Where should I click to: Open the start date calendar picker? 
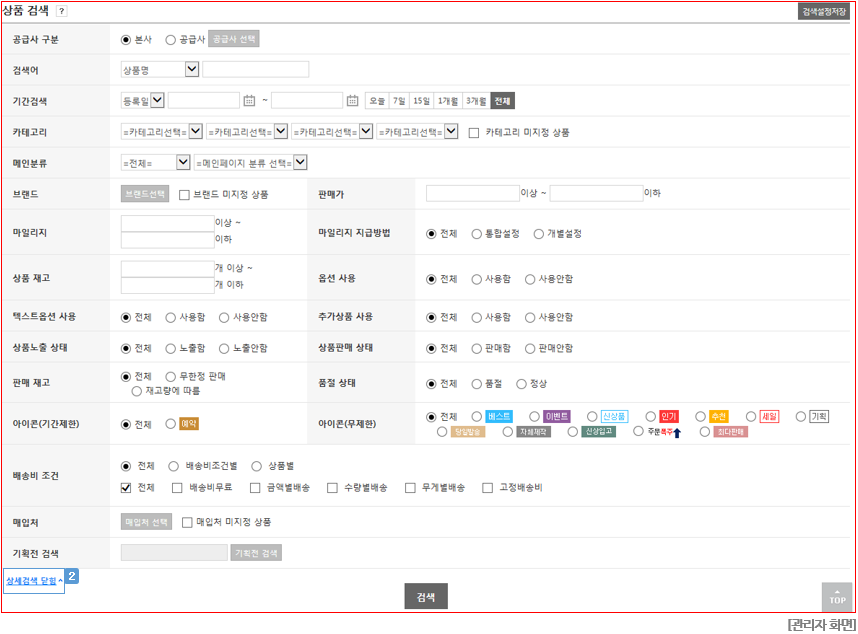pos(249,101)
